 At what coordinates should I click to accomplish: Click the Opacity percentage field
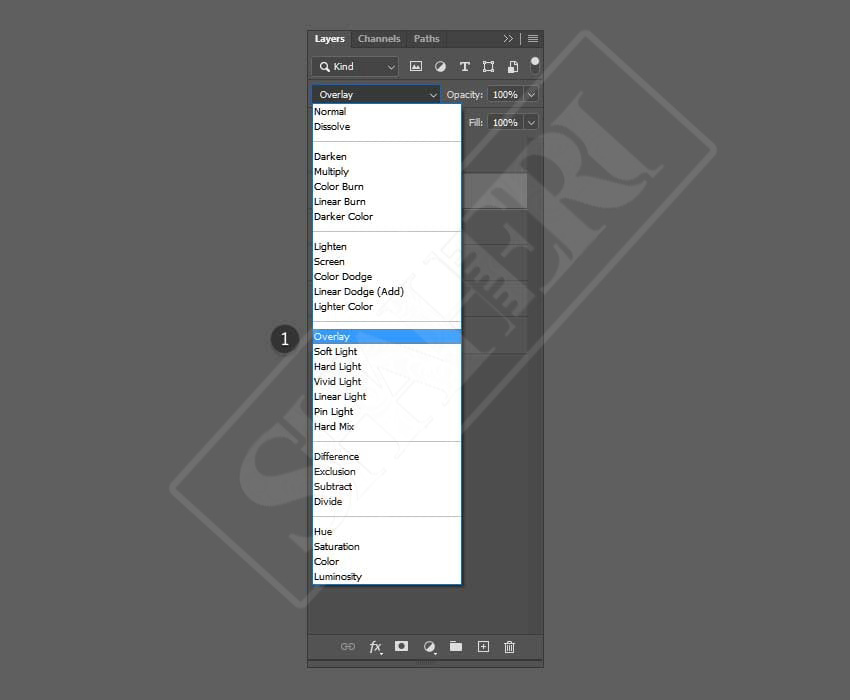click(504, 95)
